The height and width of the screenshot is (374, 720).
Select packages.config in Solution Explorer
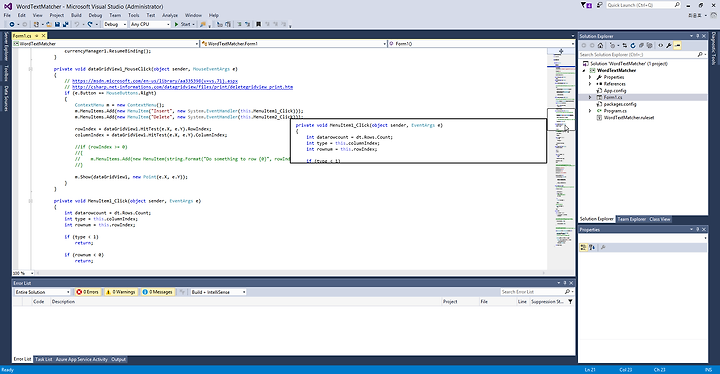(x=620, y=104)
